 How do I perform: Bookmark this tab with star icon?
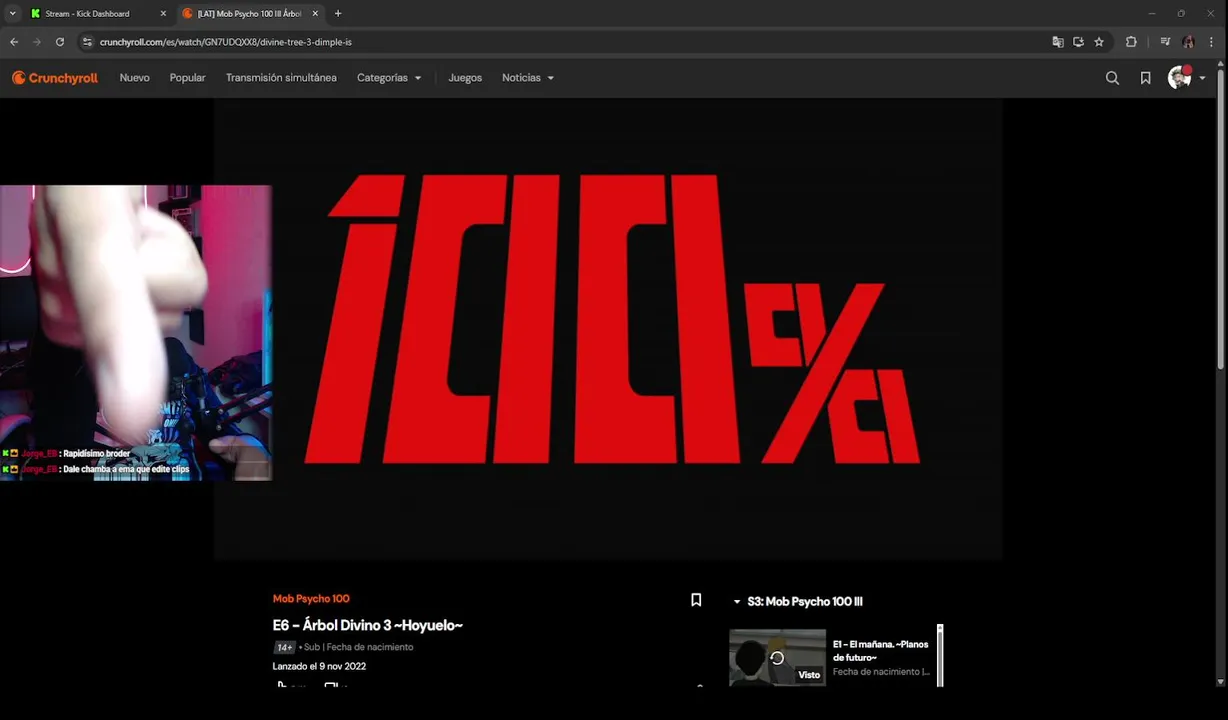pyautogui.click(x=1099, y=42)
